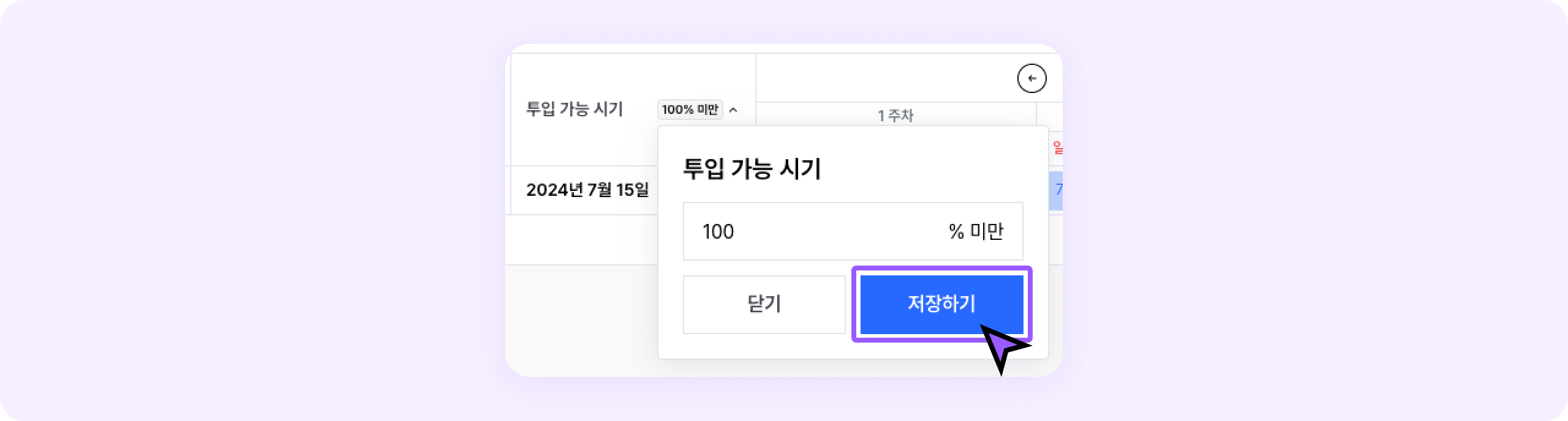Click the circled left arrow icon
The width and height of the screenshot is (1568, 421).
(1031, 78)
